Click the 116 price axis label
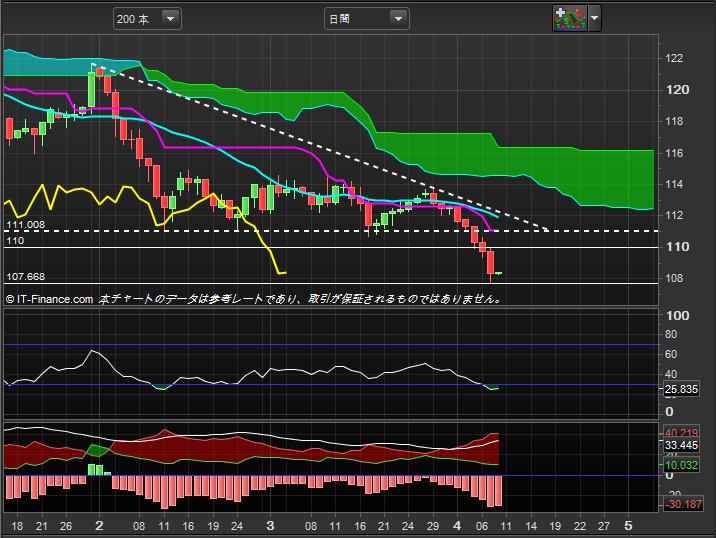 point(674,153)
